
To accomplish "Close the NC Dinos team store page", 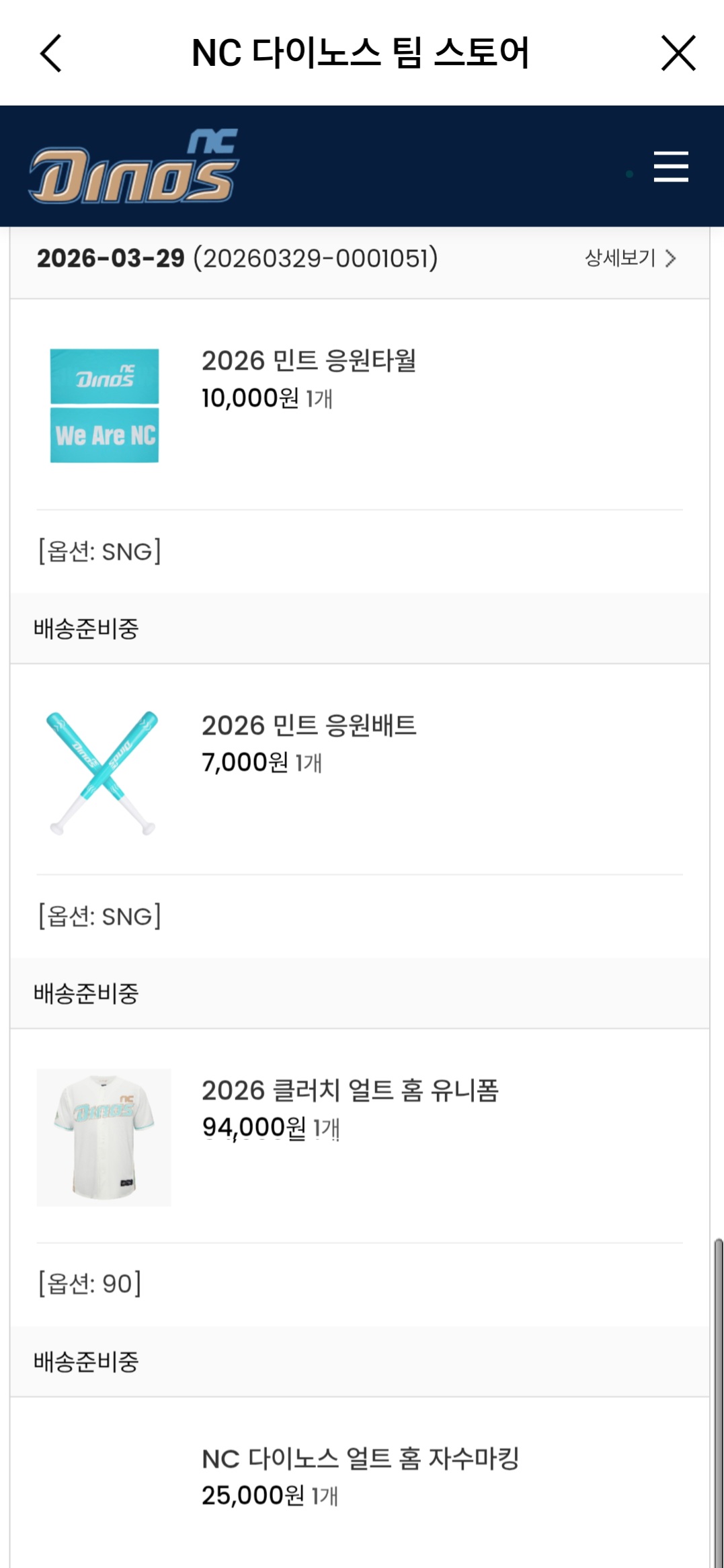I will [678, 53].
